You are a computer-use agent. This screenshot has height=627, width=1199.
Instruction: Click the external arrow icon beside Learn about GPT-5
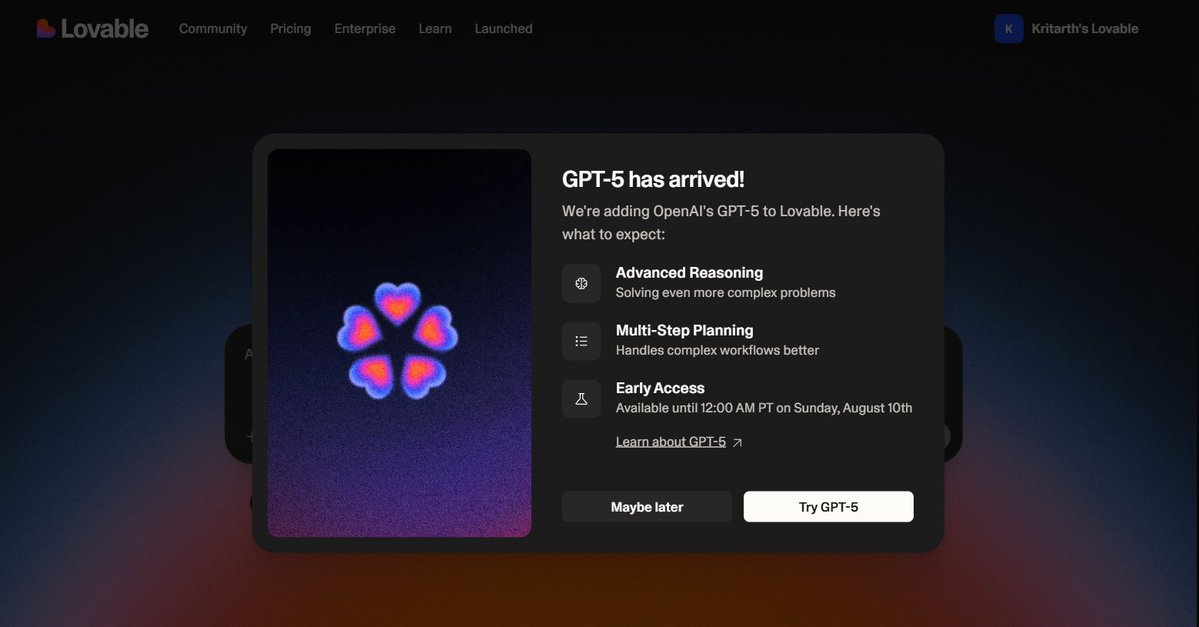737,442
